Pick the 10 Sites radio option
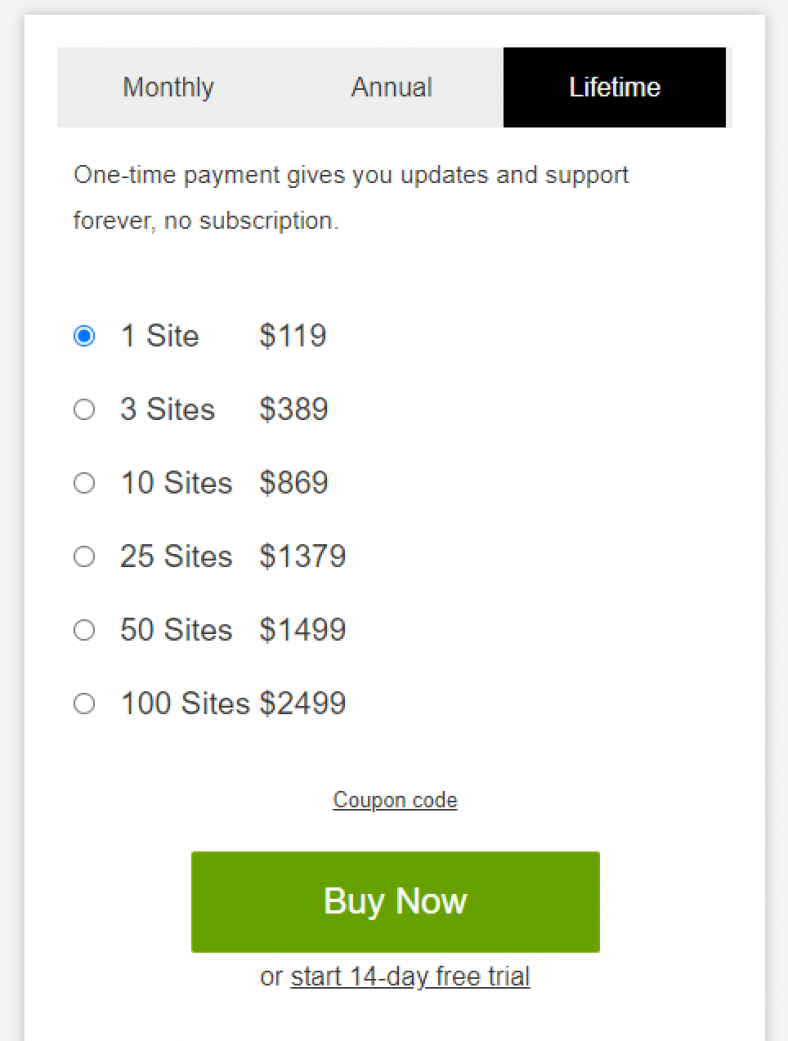Screen dimensions: 788x1041 (x=84, y=483)
